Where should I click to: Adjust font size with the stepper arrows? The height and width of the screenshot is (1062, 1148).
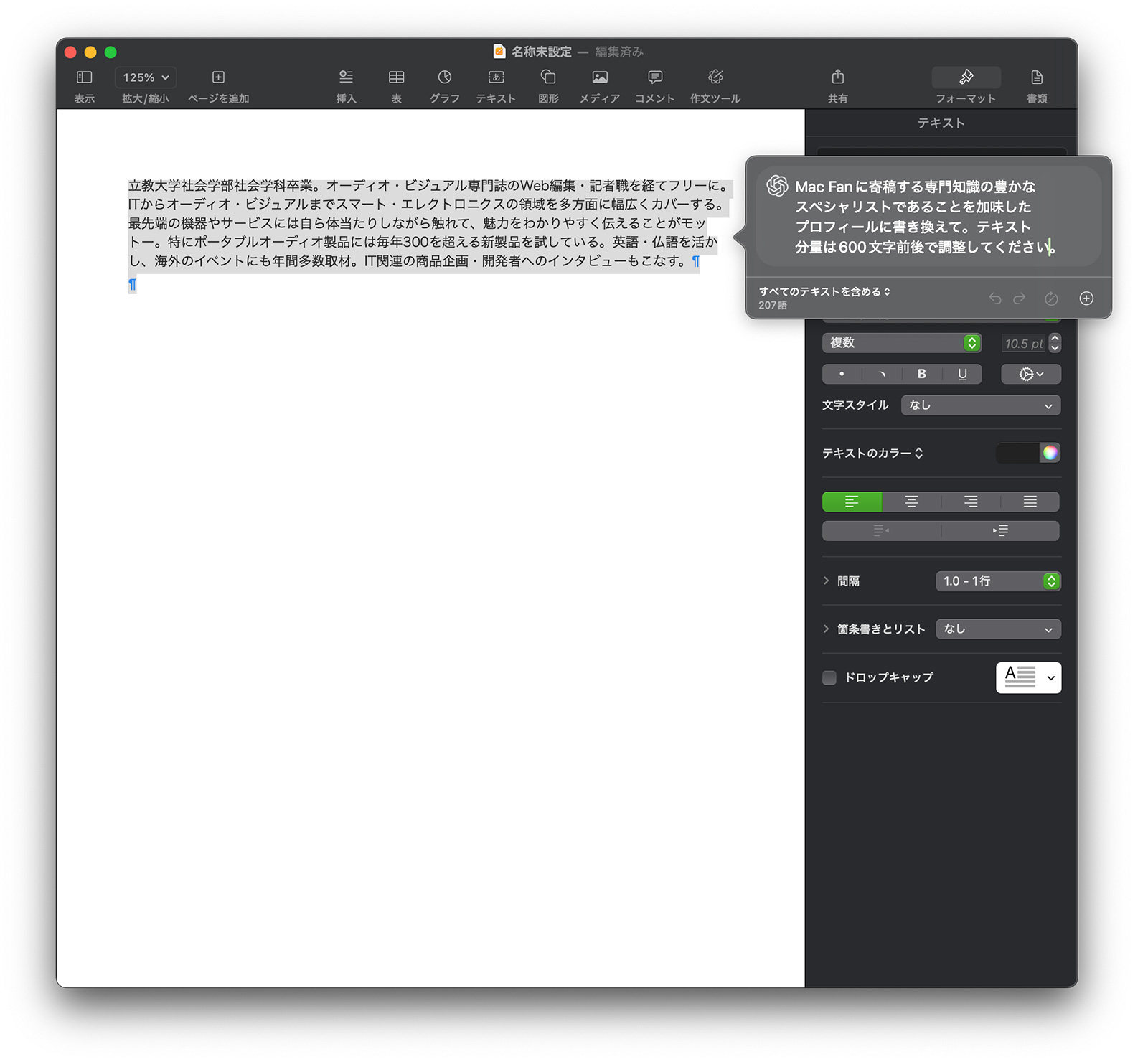tap(1055, 343)
